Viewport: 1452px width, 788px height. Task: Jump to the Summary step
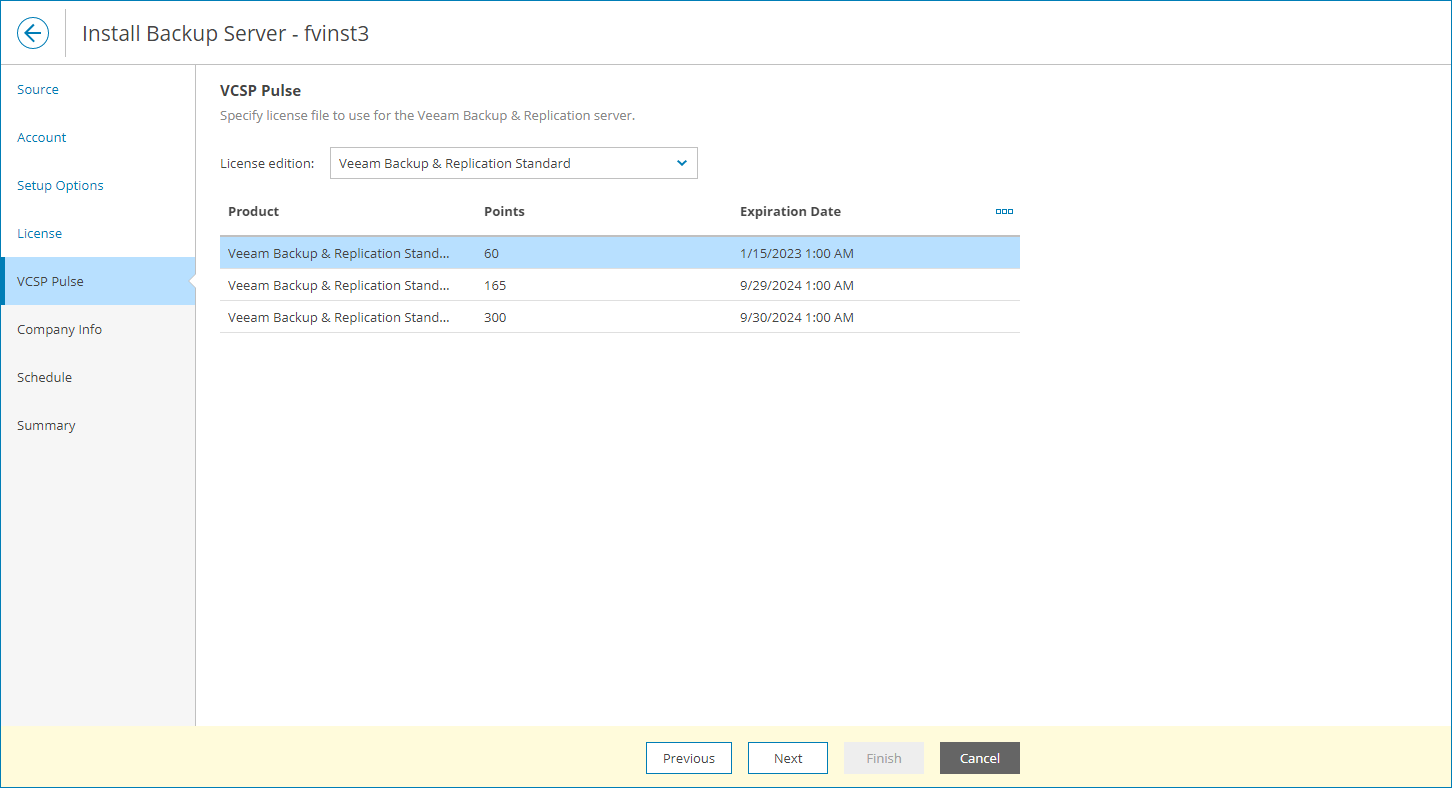pos(46,425)
